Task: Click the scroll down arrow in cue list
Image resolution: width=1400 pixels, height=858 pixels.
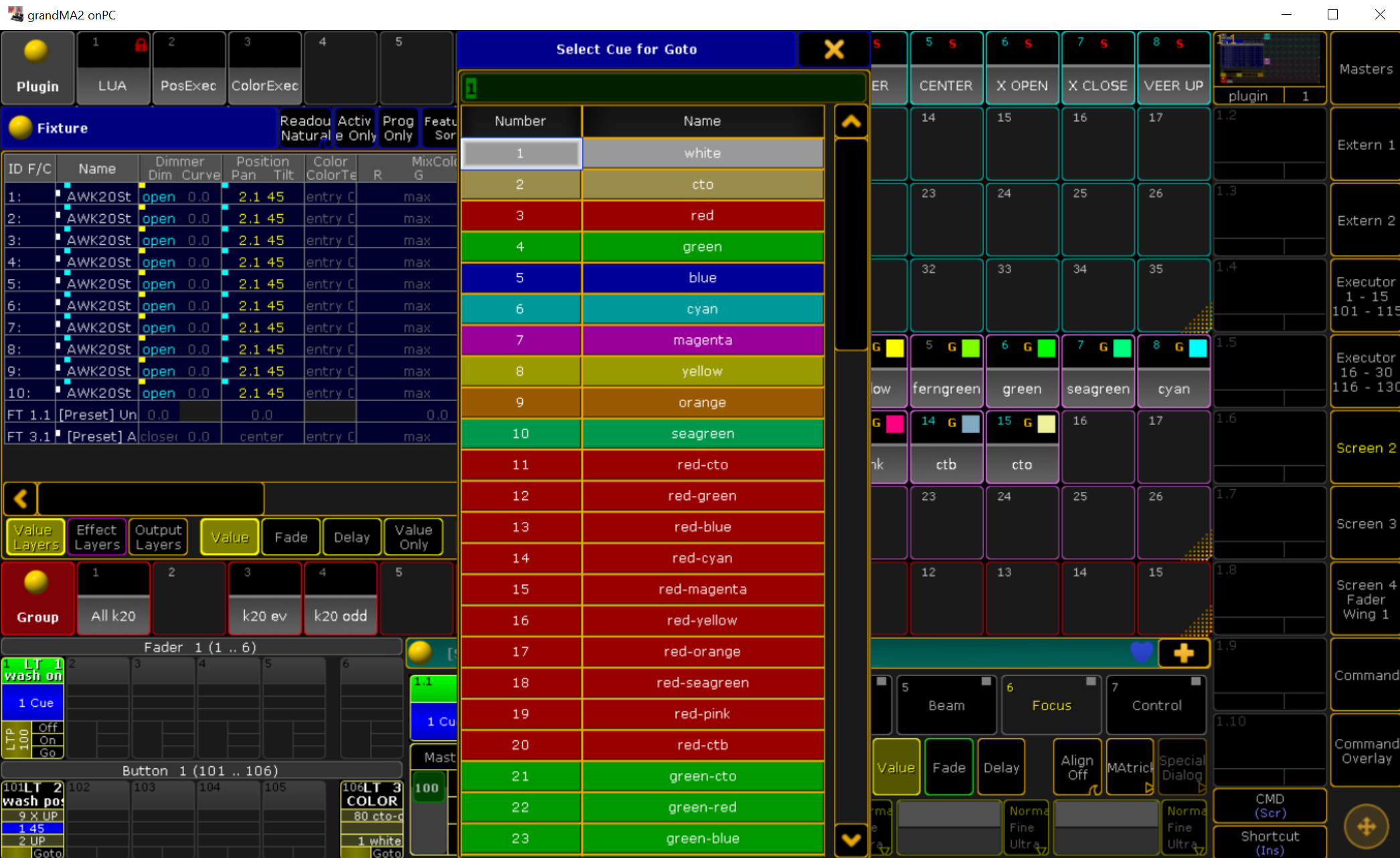Action: (x=851, y=840)
